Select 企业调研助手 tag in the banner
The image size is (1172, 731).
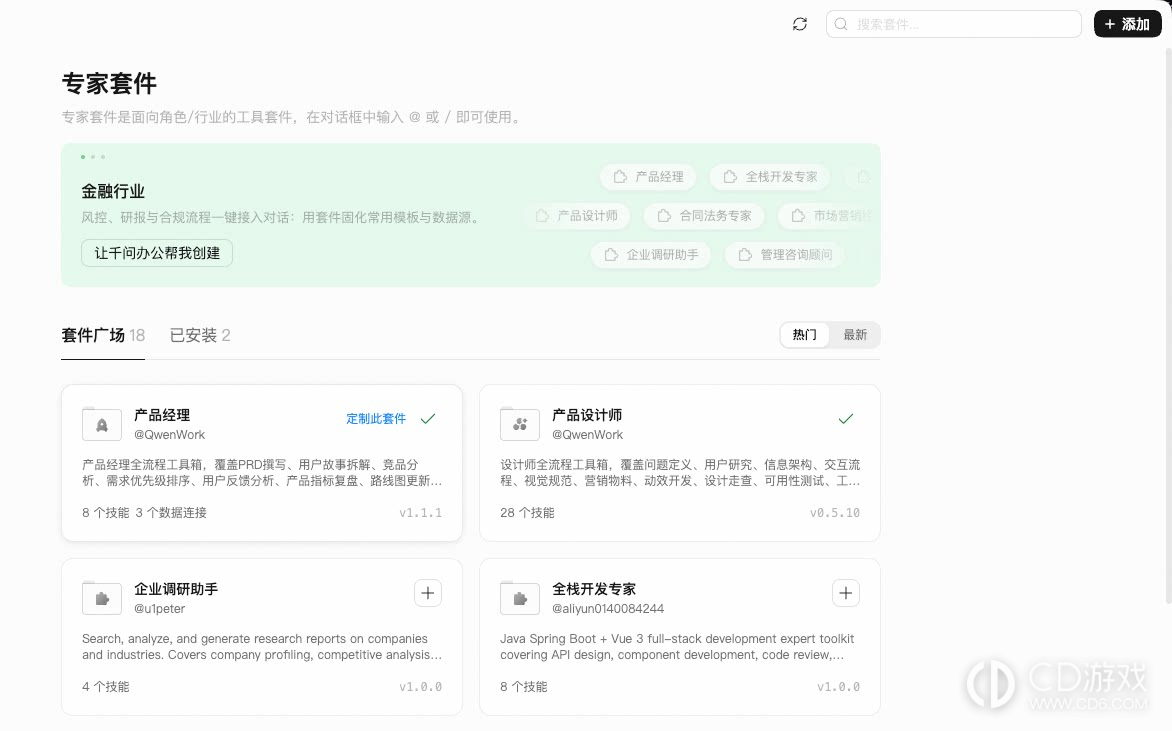(x=651, y=255)
